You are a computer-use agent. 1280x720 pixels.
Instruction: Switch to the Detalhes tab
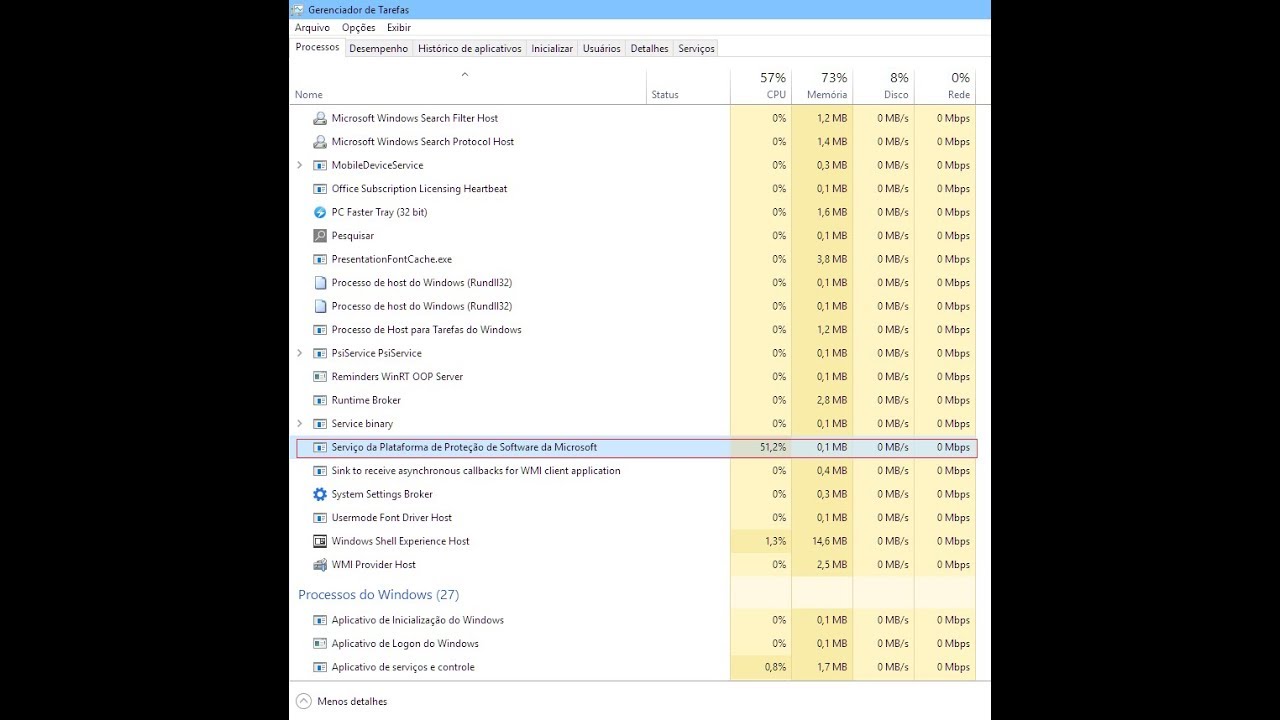point(650,48)
